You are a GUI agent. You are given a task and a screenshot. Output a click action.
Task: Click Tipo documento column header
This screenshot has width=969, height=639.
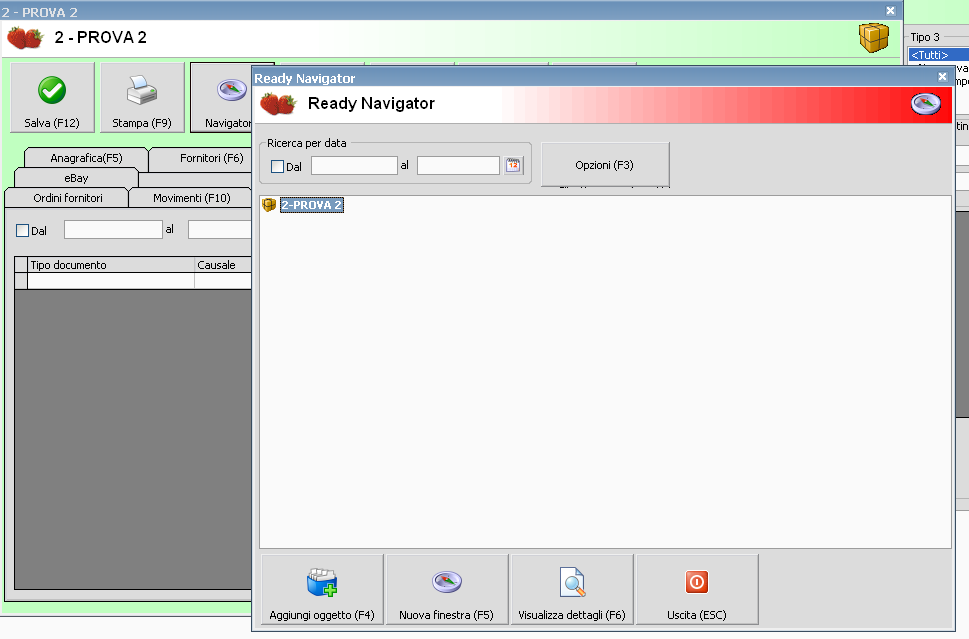coord(111,265)
